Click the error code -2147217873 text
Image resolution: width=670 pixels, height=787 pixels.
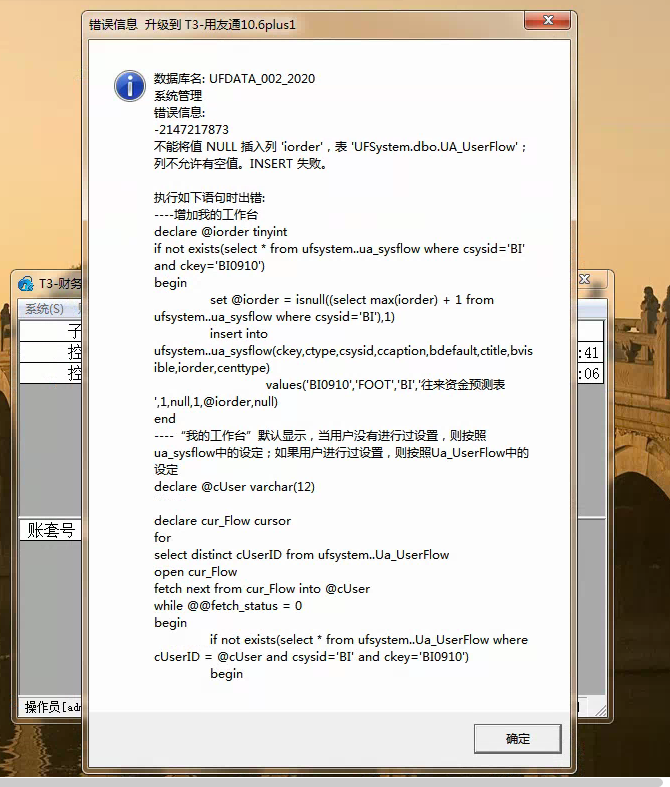tap(191, 129)
